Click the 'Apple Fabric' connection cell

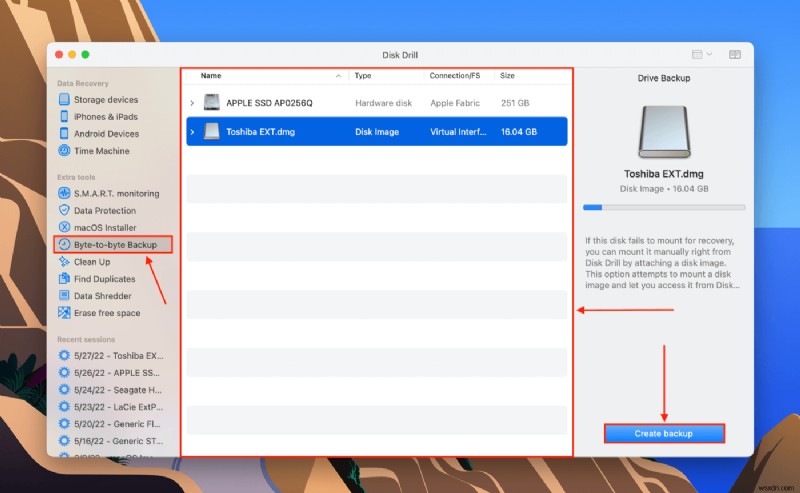pos(455,103)
